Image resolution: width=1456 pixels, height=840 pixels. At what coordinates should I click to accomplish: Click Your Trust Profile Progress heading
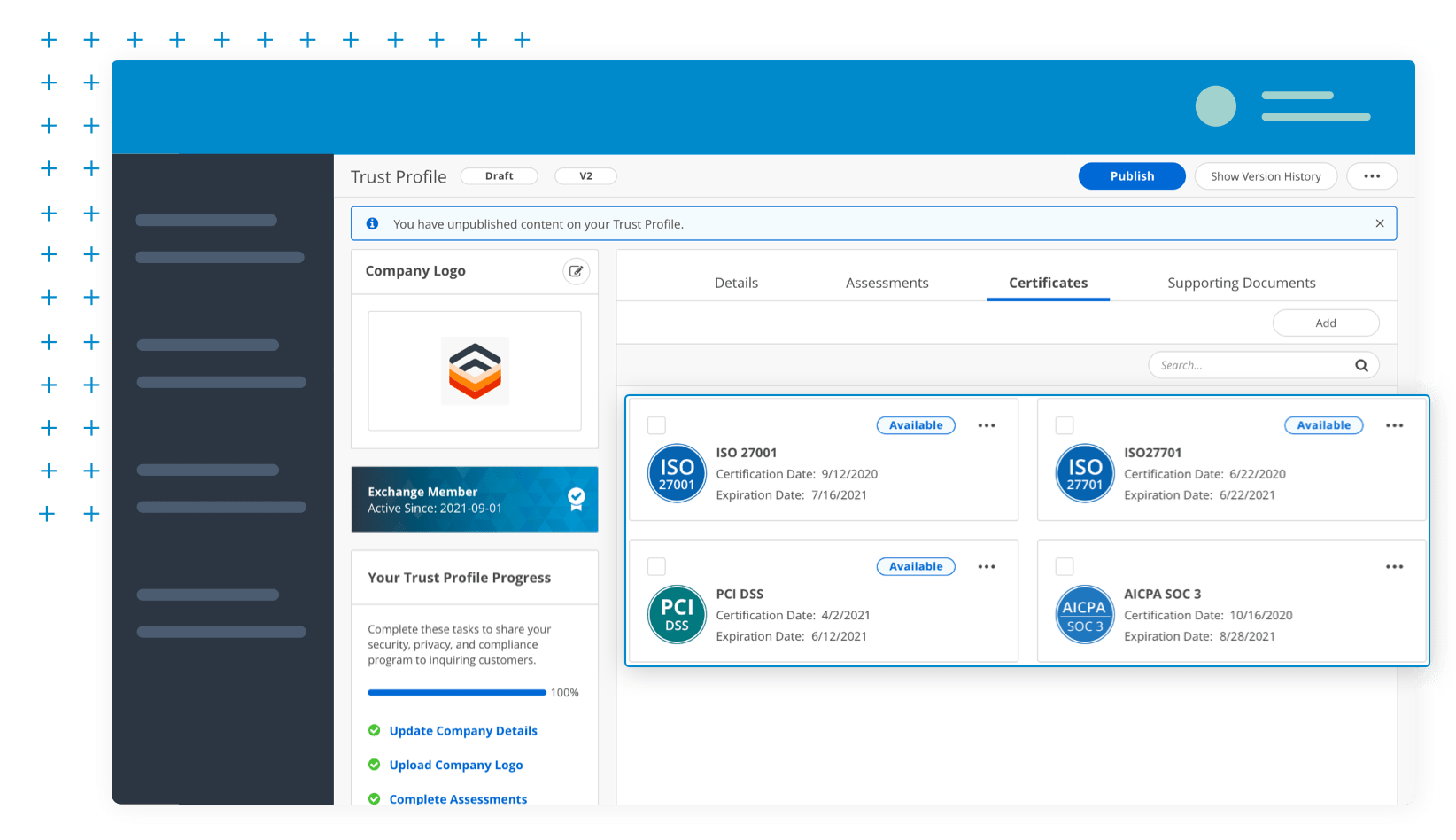tap(460, 578)
